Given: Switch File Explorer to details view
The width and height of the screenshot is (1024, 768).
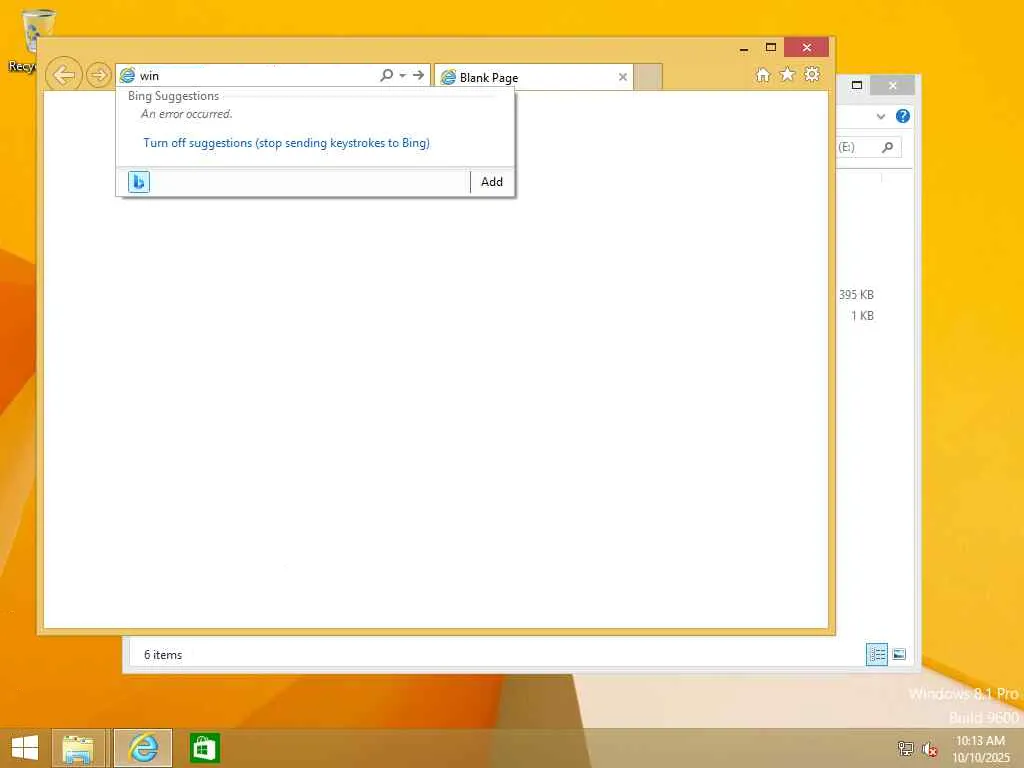Looking at the screenshot, I should [x=877, y=654].
